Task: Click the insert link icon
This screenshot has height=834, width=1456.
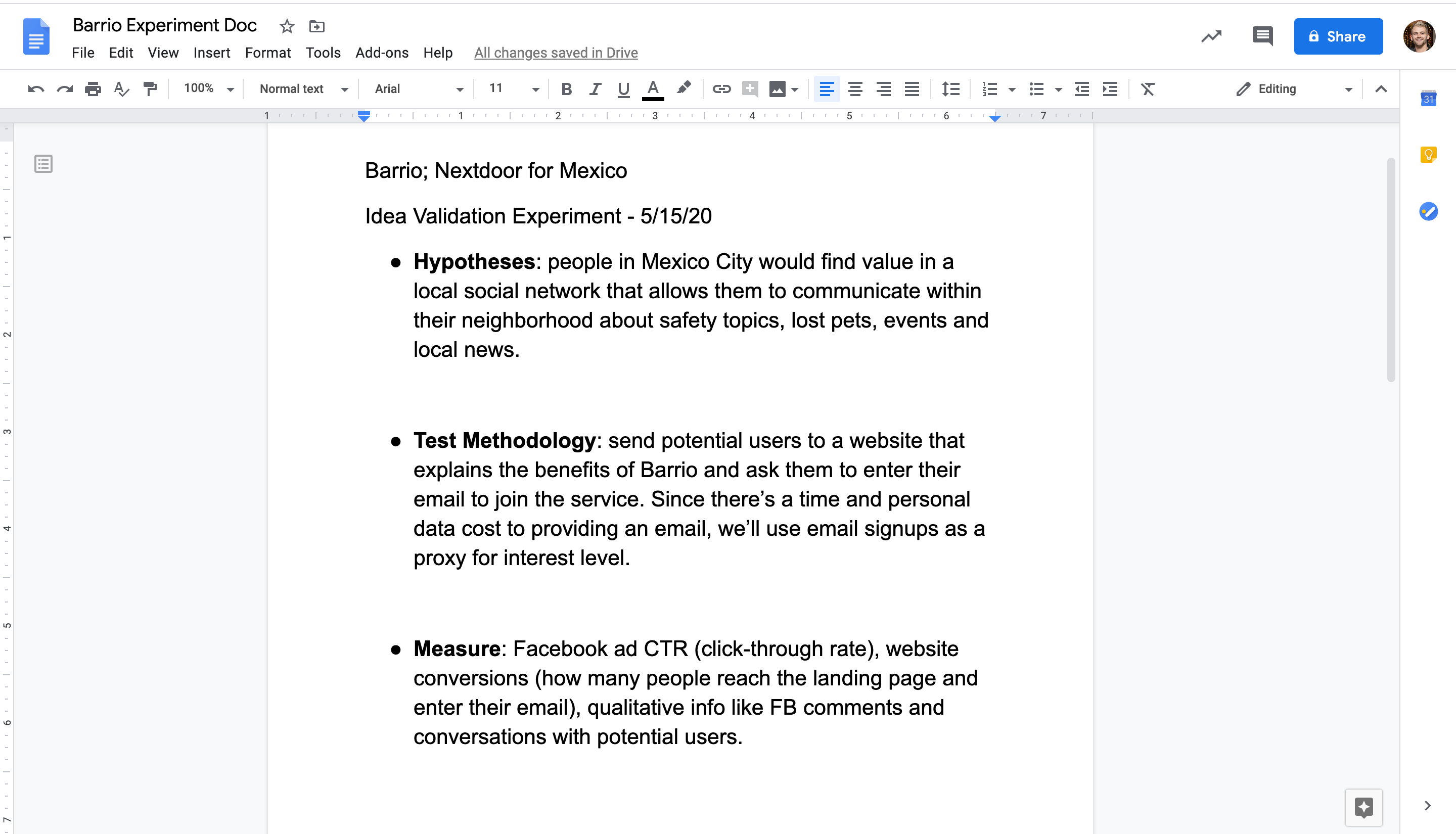Action: click(x=721, y=89)
